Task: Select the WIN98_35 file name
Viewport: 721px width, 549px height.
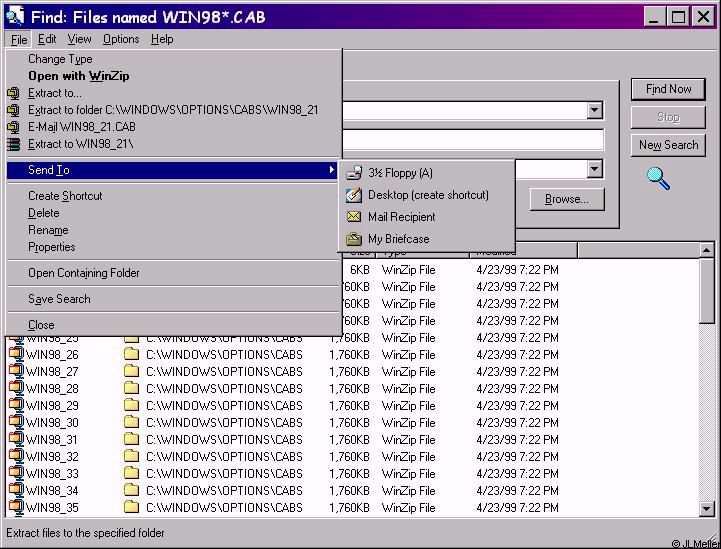Action: tap(52, 508)
